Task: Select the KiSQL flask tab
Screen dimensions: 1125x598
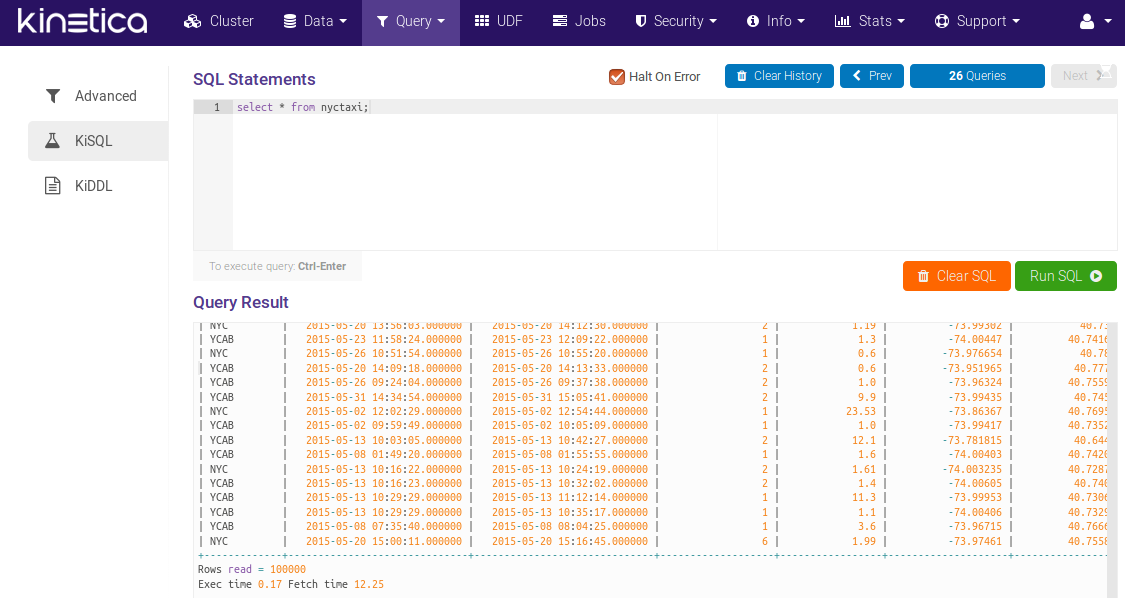Action: click(x=92, y=141)
